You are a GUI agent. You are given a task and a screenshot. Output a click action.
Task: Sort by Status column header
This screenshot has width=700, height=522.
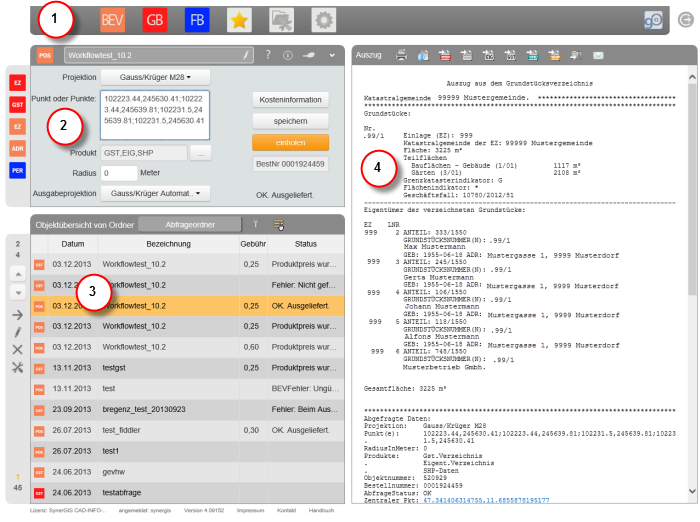click(306, 244)
